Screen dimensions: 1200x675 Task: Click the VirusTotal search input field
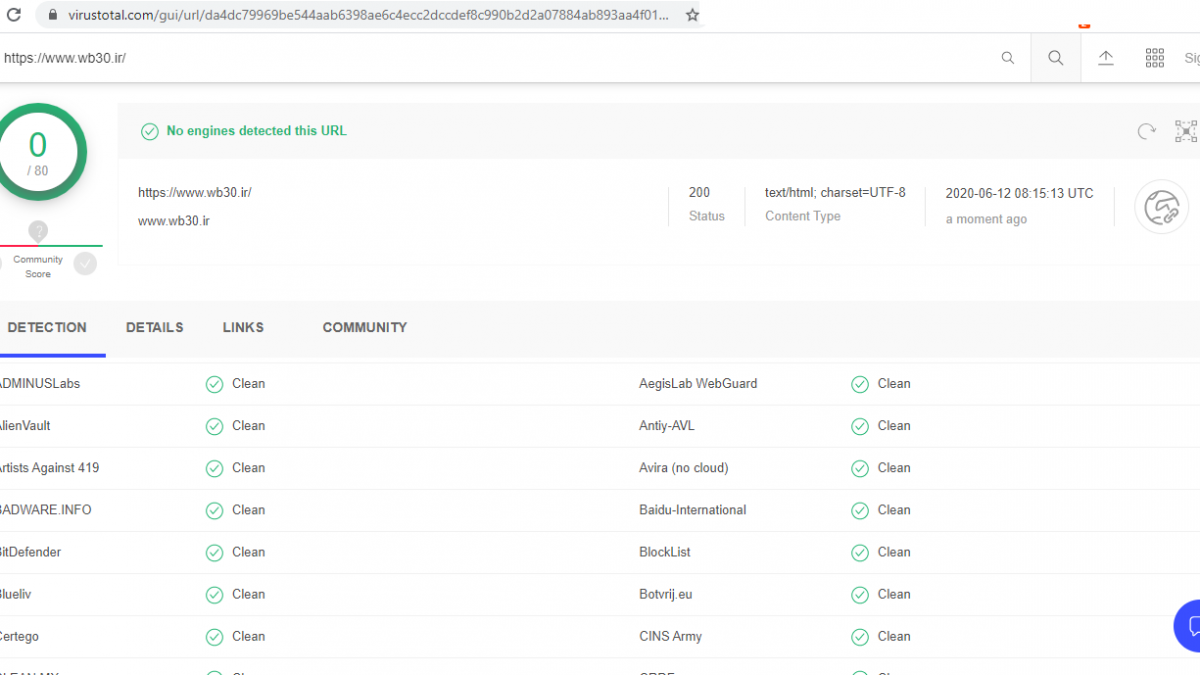tap(500, 58)
